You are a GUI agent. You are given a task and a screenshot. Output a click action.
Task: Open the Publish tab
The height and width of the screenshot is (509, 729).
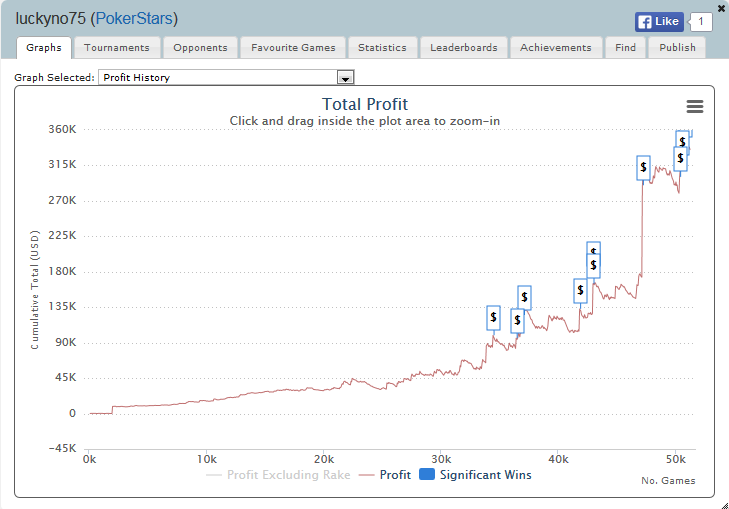(x=677, y=47)
